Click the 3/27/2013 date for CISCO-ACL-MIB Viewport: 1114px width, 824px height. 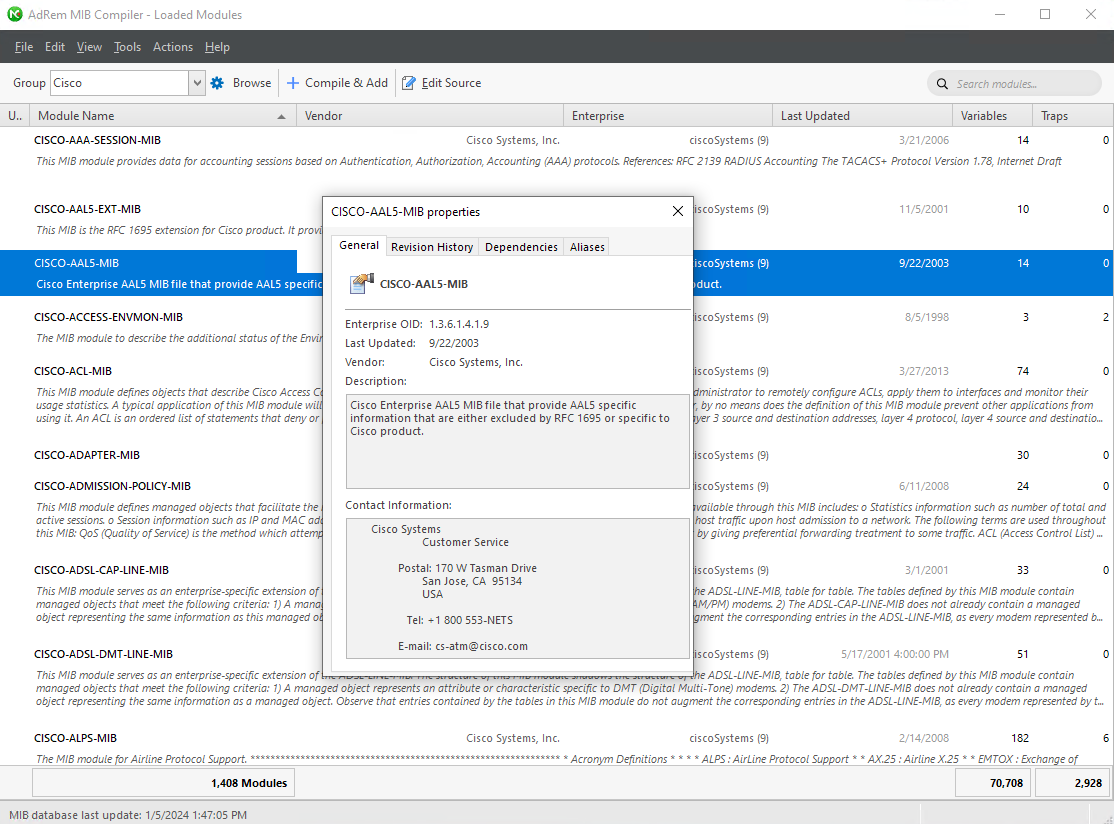(x=924, y=371)
